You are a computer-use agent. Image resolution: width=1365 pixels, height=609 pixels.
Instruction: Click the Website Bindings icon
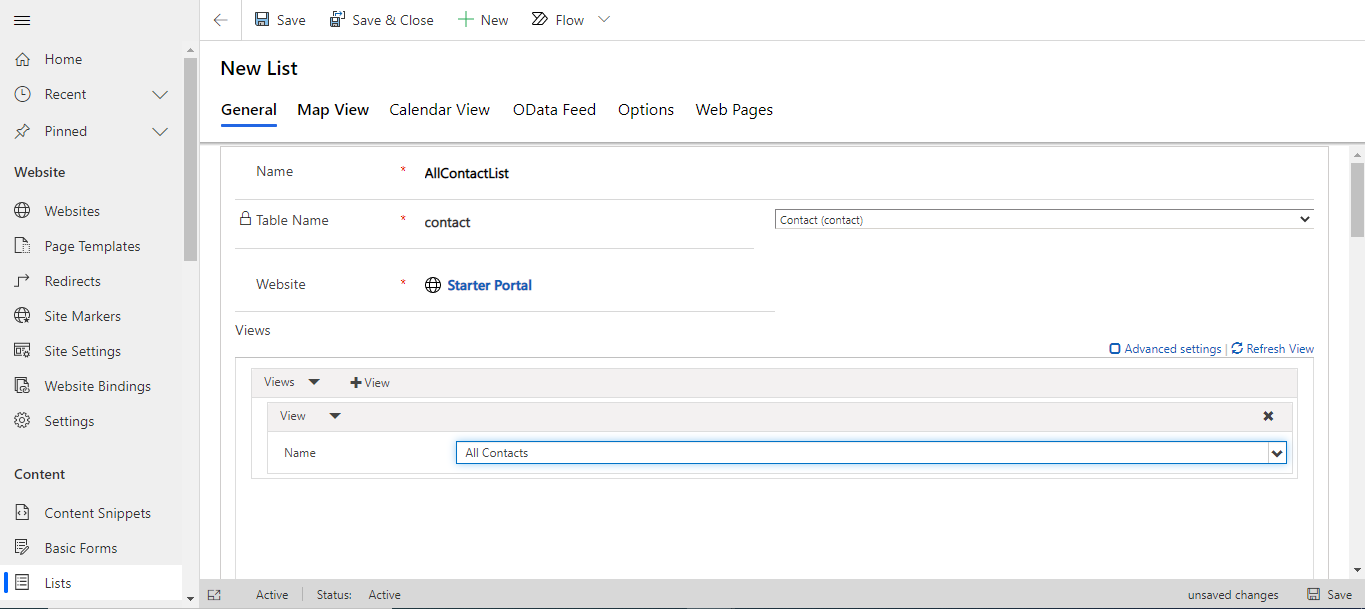(x=20, y=385)
